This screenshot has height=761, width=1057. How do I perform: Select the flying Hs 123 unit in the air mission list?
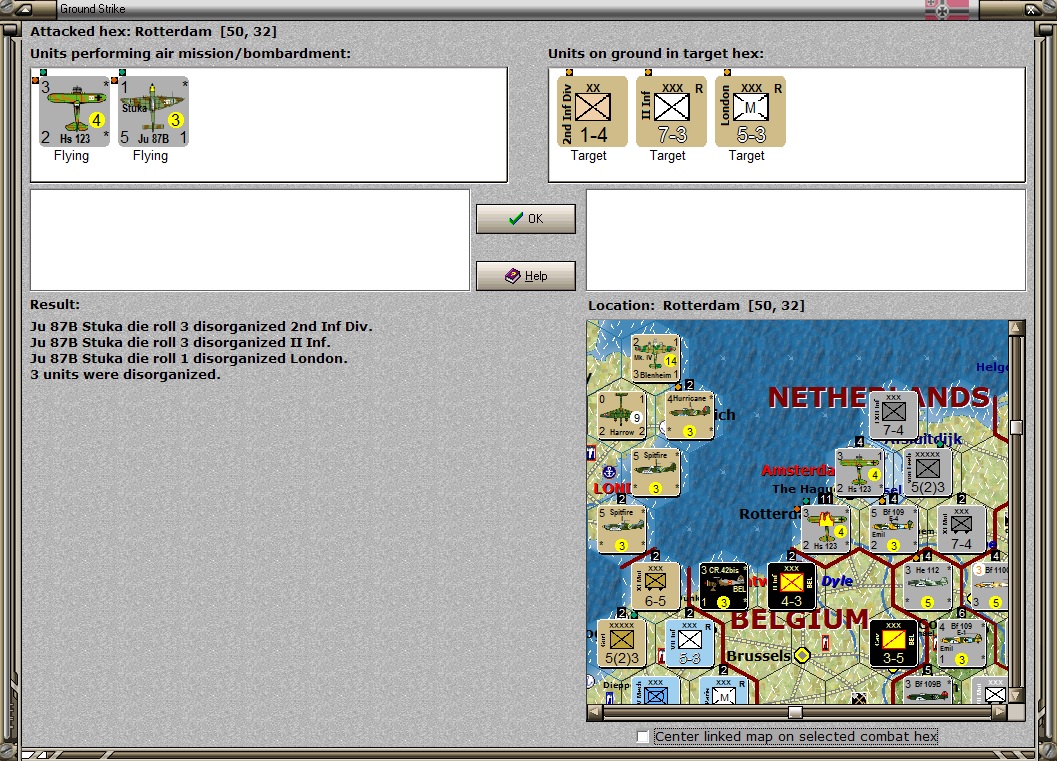tap(74, 111)
